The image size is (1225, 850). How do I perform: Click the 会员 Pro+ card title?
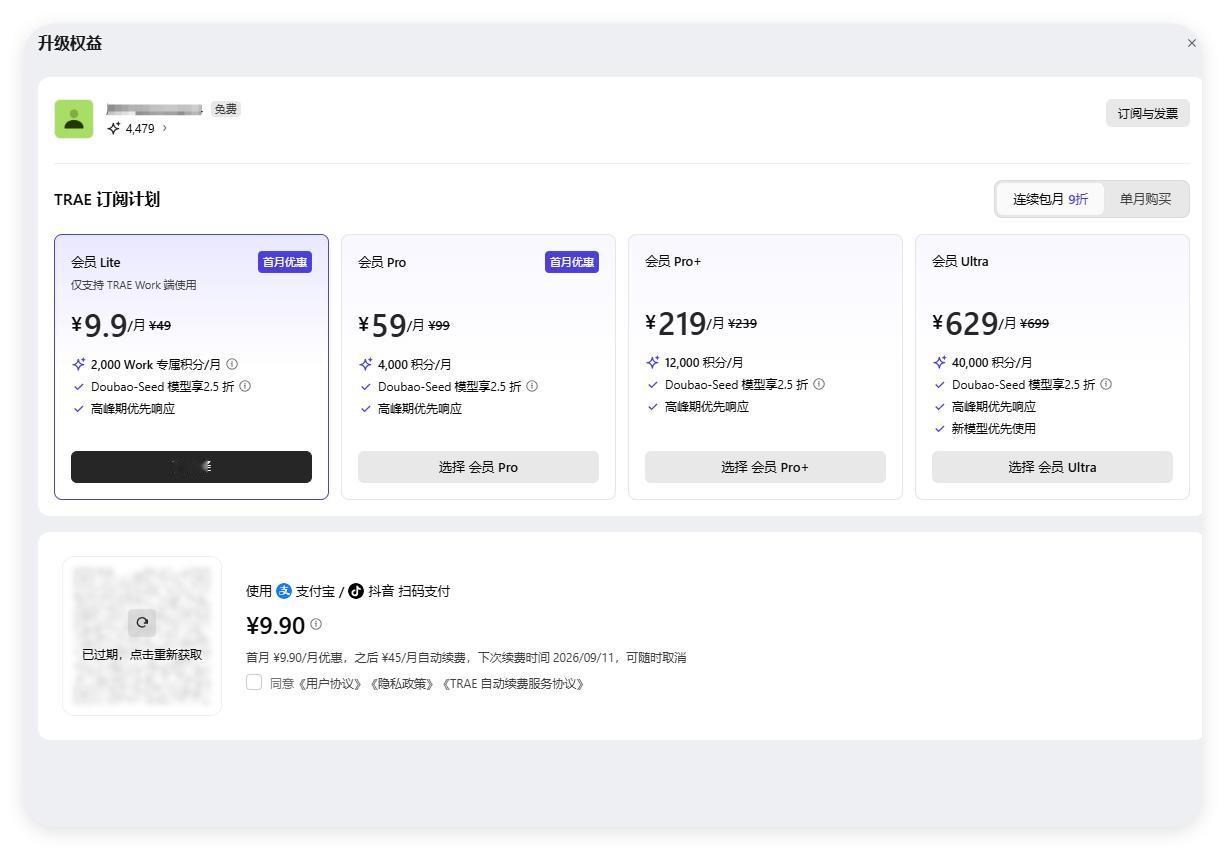point(673,261)
